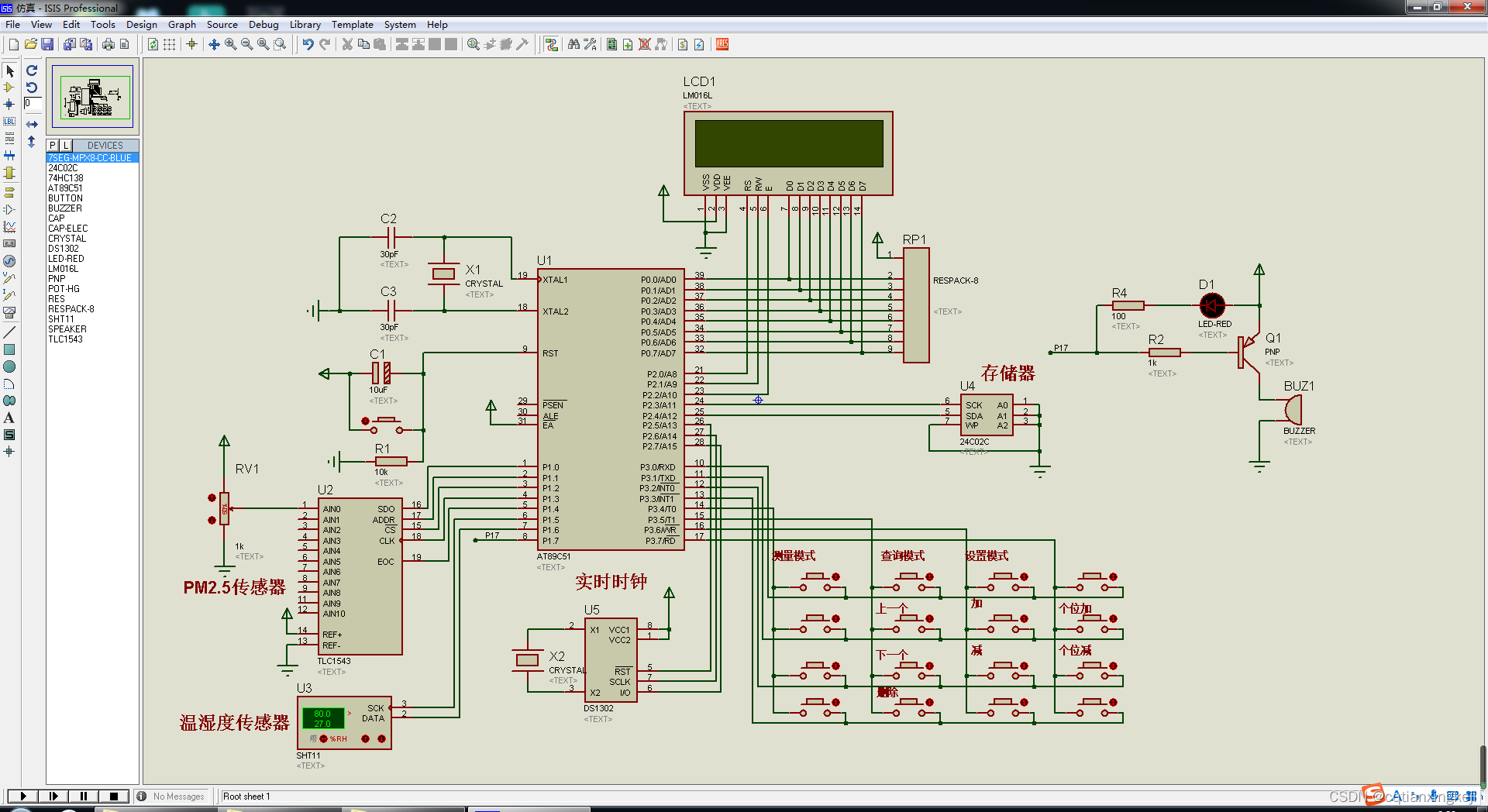Flip component horizontally with X-mirror
Viewport: 1488px width, 812px height.
[x=32, y=124]
